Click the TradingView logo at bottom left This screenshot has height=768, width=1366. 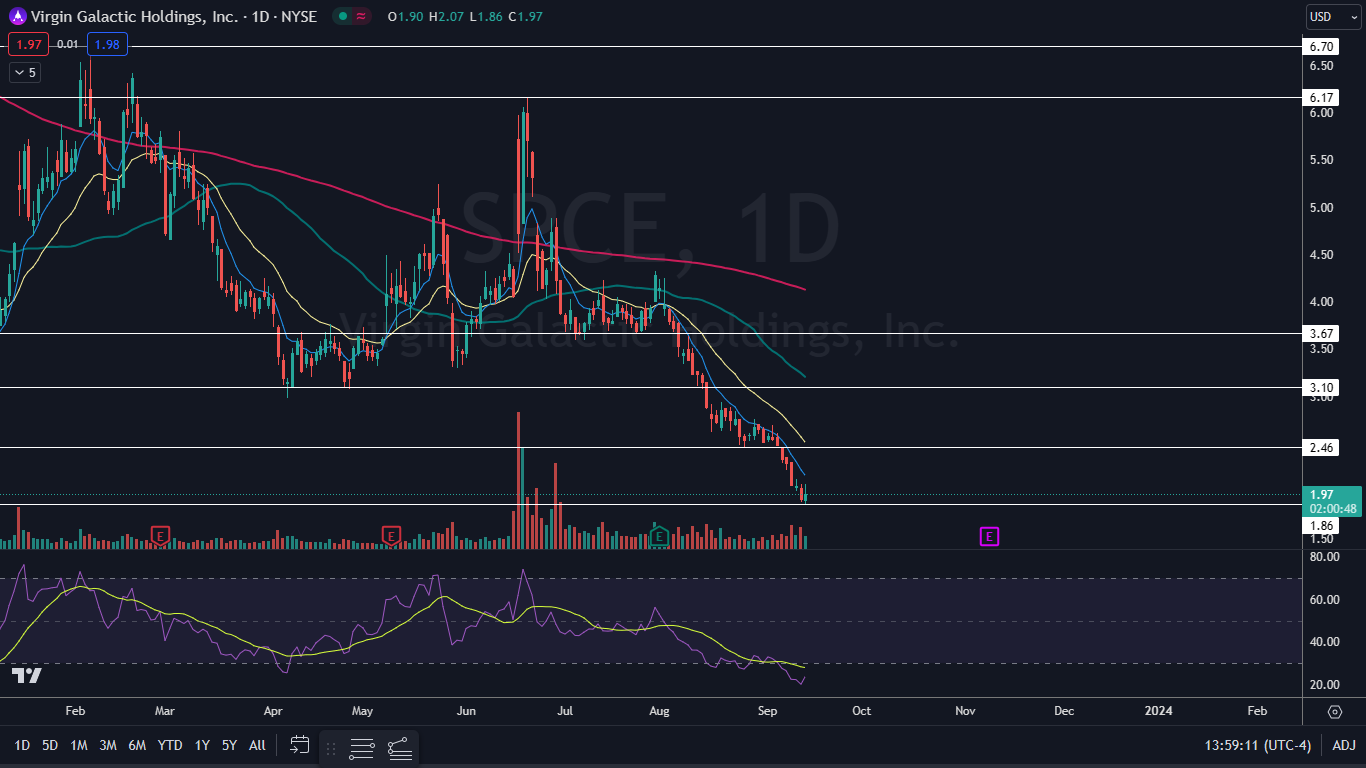click(x=27, y=676)
